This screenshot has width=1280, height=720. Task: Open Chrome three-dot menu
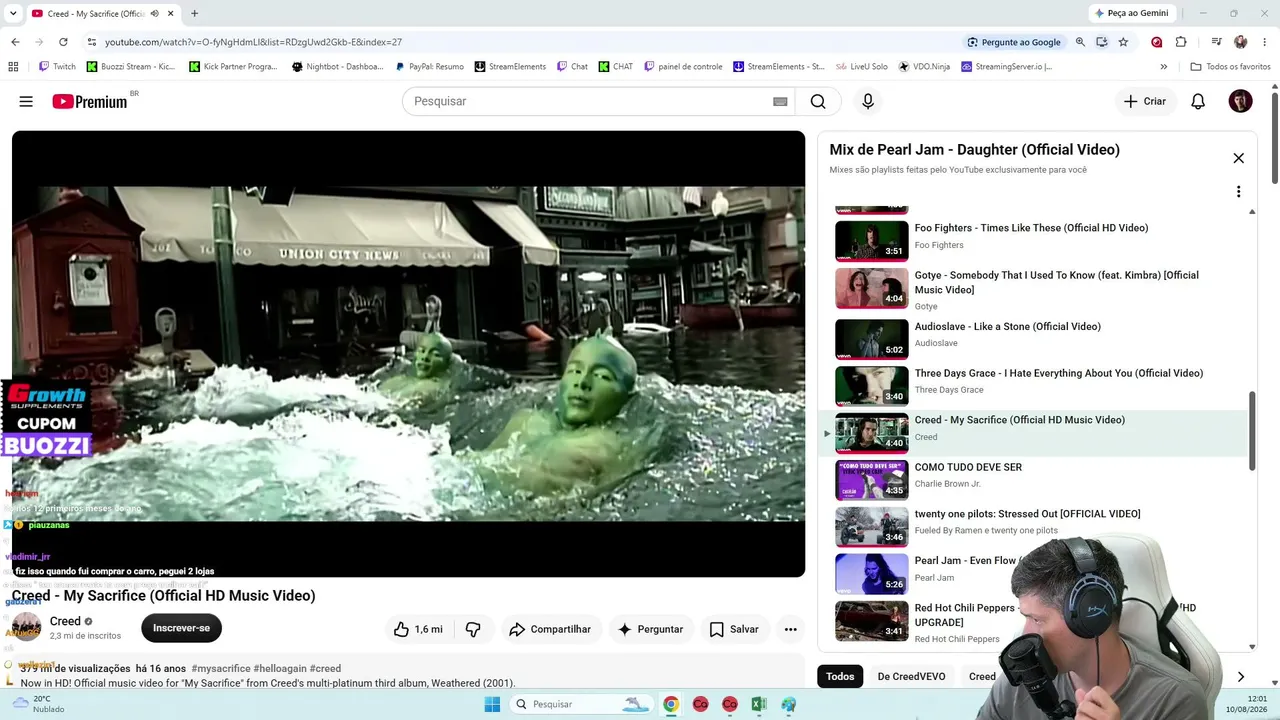coord(1265,42)
